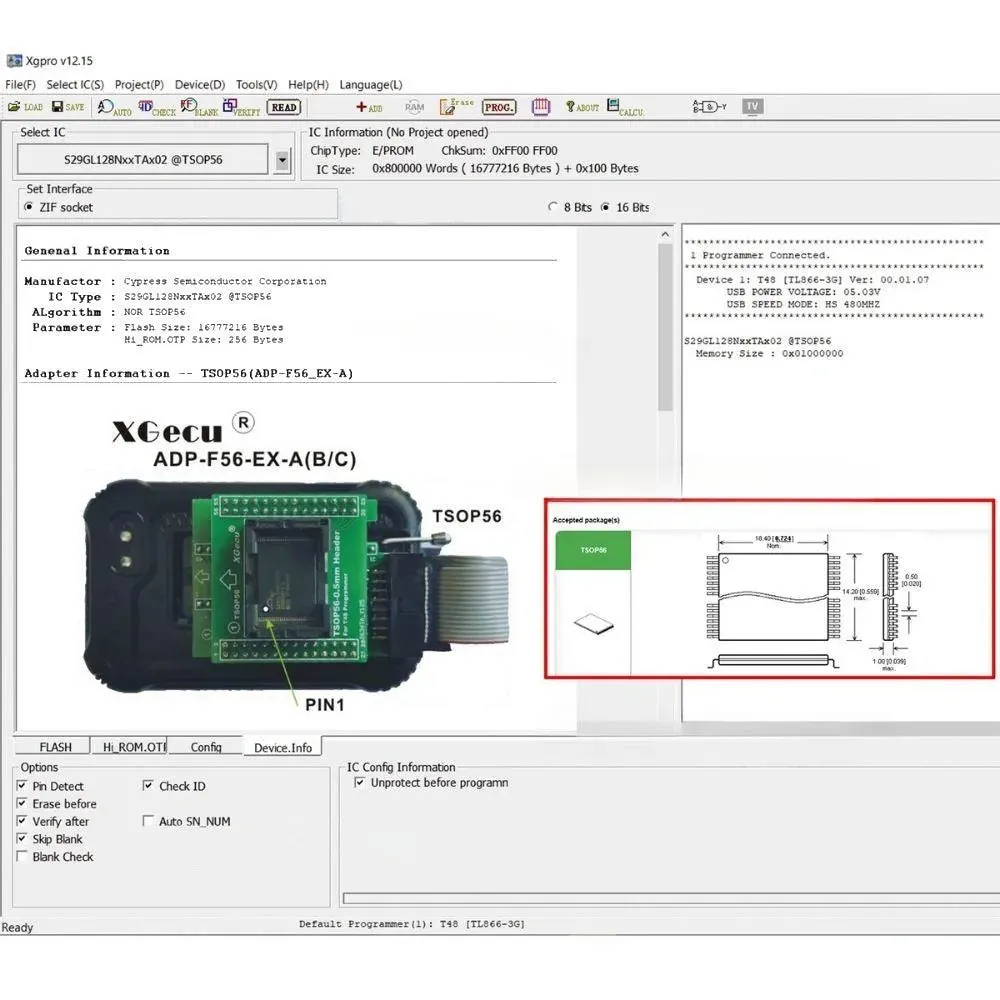
Task: Click the IC Size 0x800000 Words value
Action: 505,168
